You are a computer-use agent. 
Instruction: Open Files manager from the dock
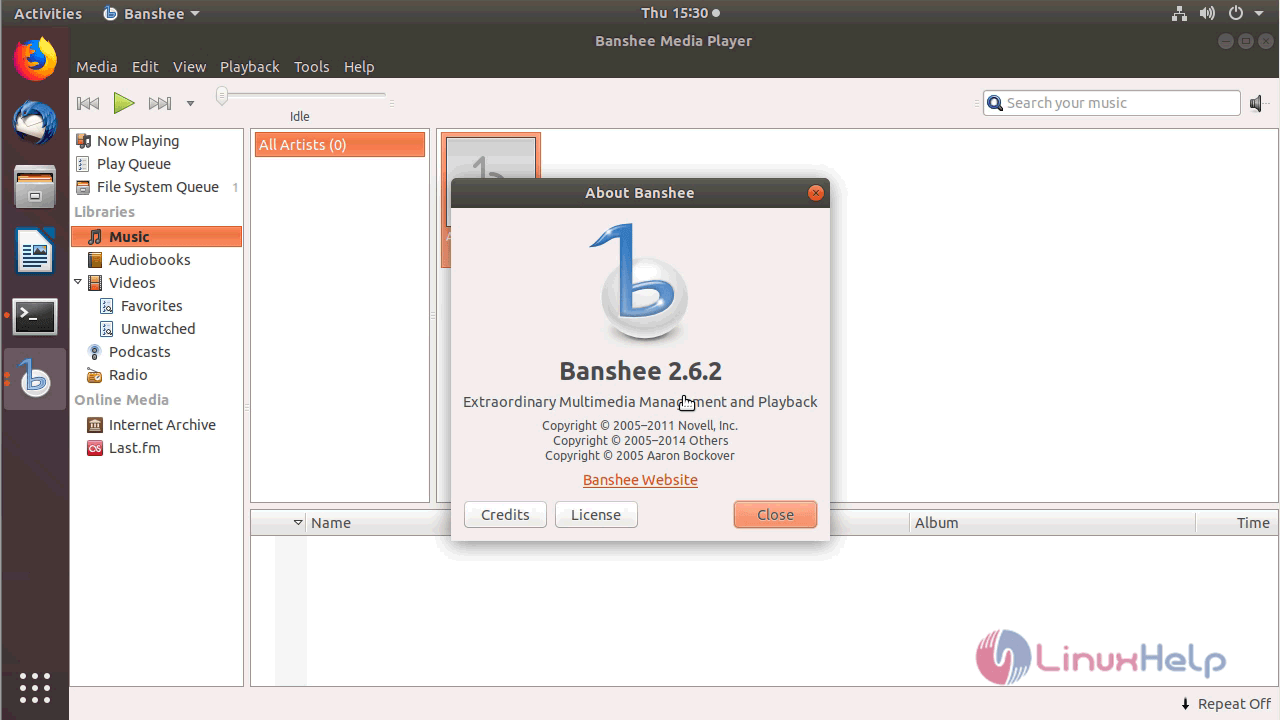[x=35, y=187]
